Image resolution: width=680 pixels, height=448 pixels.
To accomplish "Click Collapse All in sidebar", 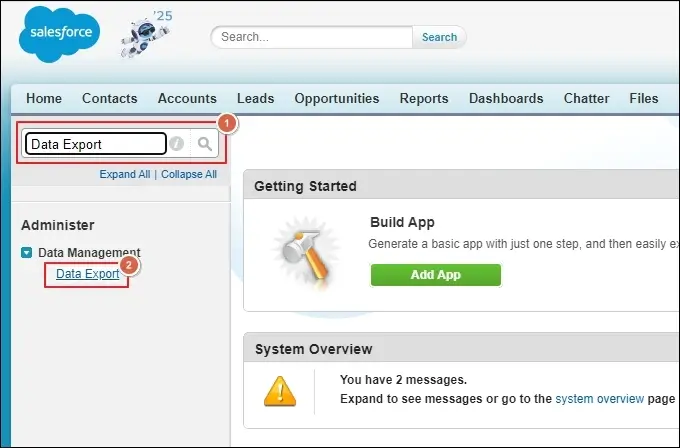I will [x=189, y=174].
